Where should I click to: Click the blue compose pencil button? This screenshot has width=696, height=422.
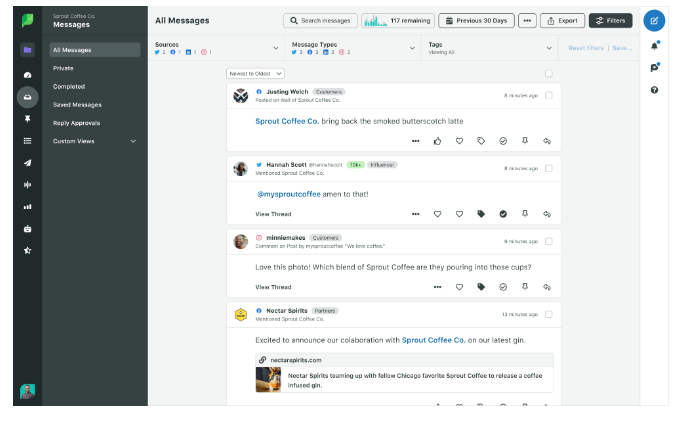pyautogui.click(x=654, y=20)
